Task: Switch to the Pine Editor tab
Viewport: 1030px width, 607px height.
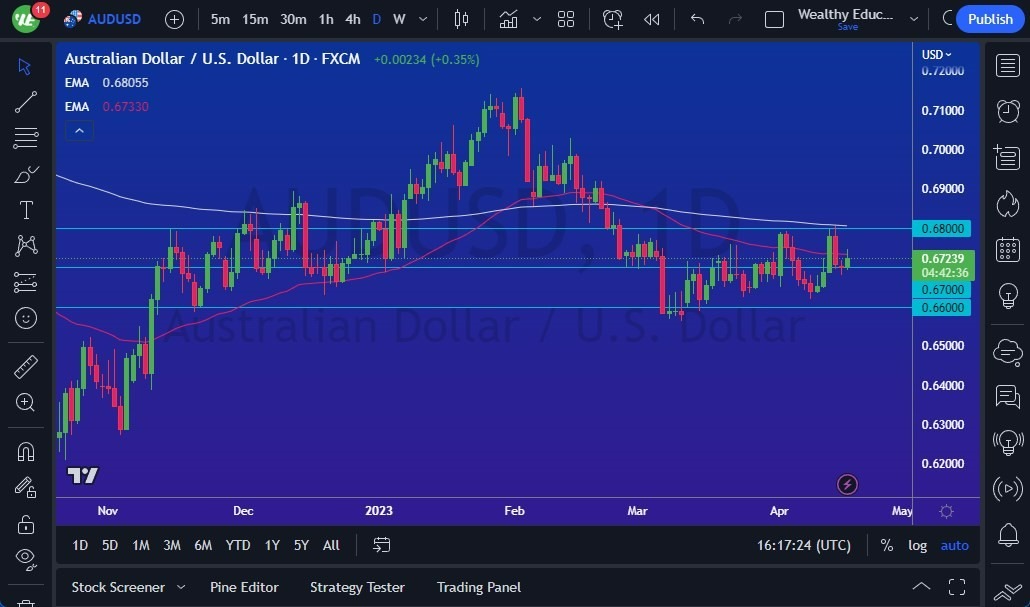Action: coord(244,587)
